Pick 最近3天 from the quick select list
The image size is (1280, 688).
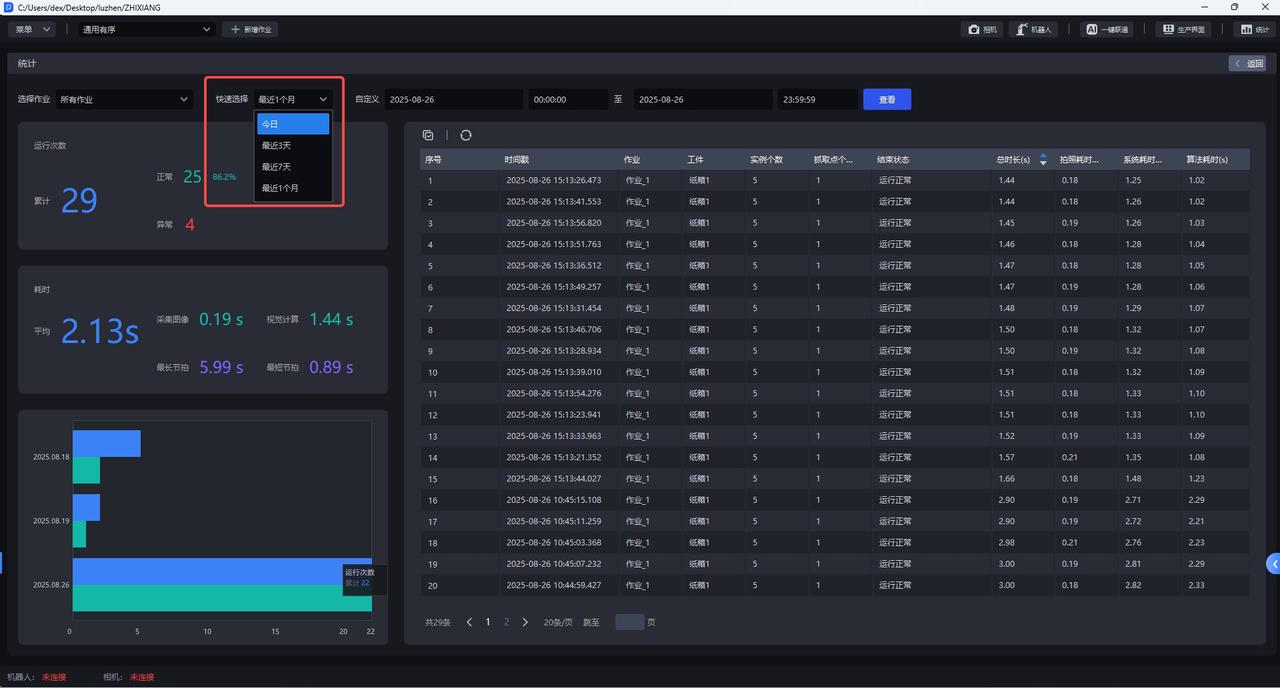pos(293,146)
